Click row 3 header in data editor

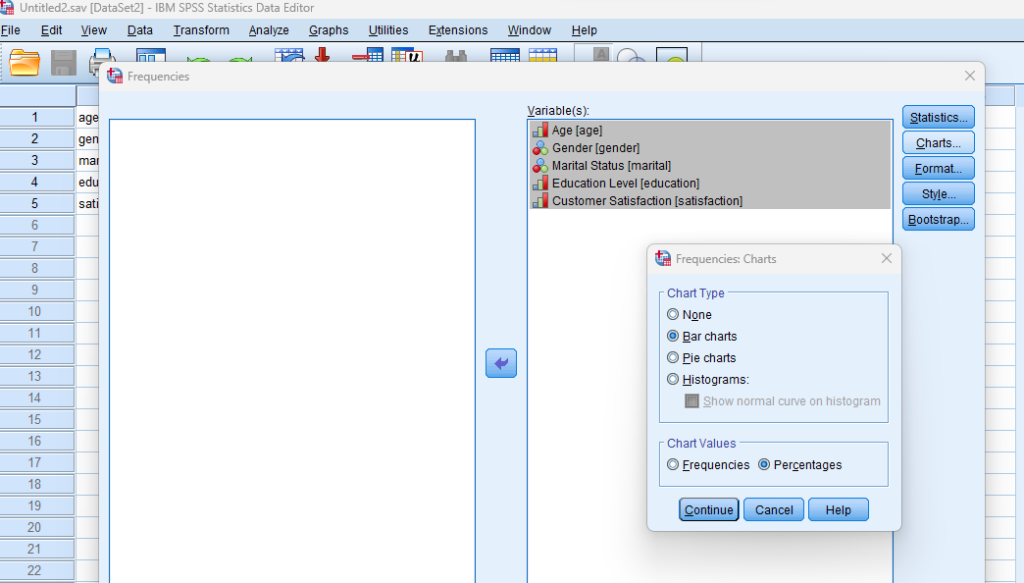tap(35, 160)
